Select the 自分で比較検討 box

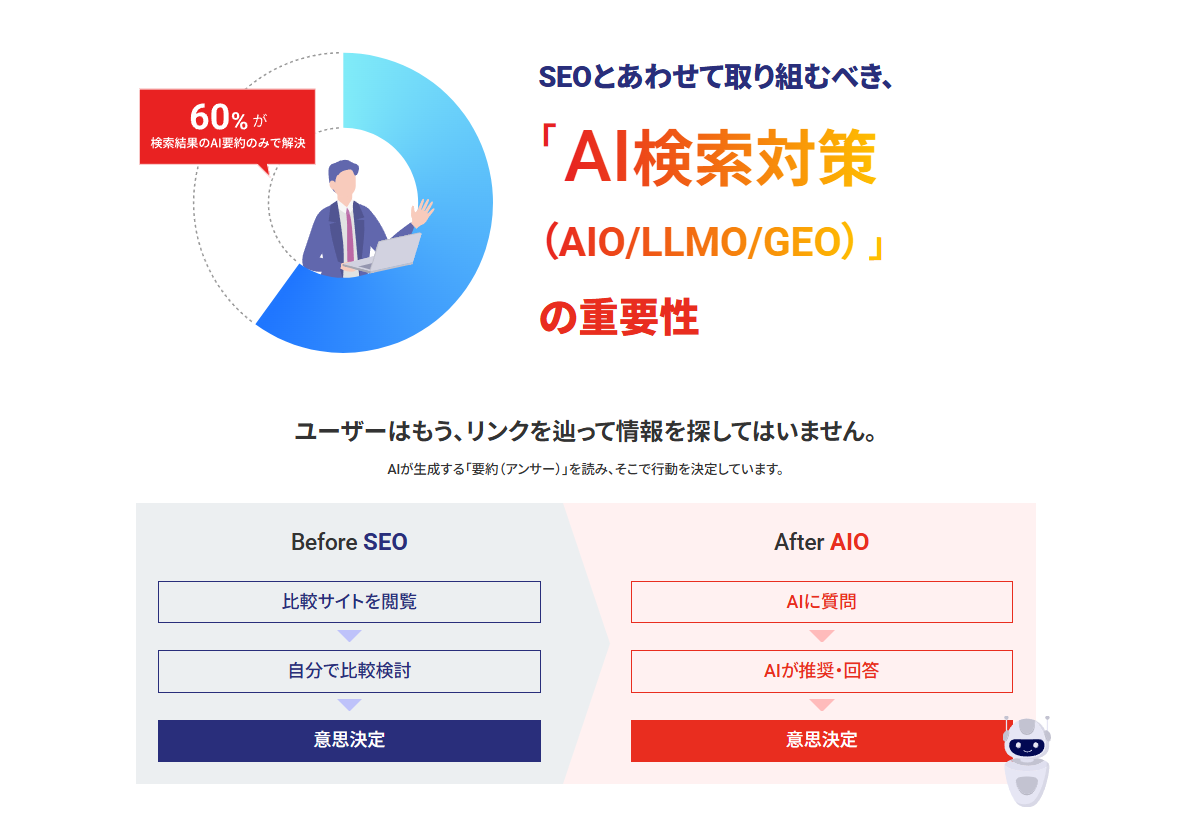coord(349,671)
